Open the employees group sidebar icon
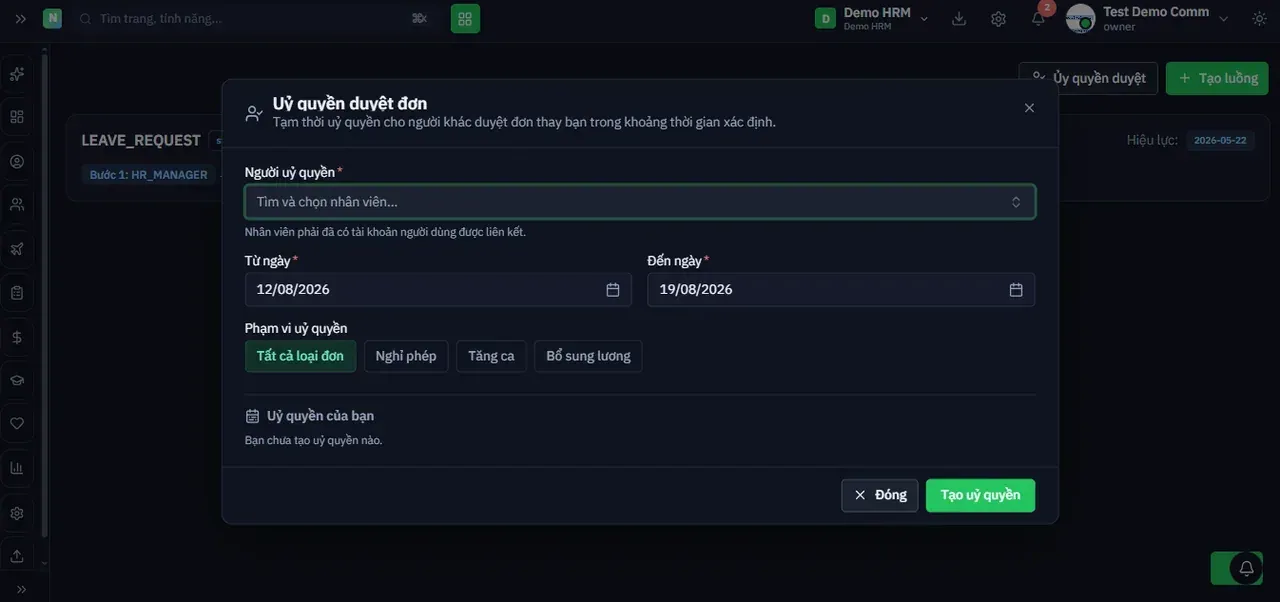 (x=17, y=205)
